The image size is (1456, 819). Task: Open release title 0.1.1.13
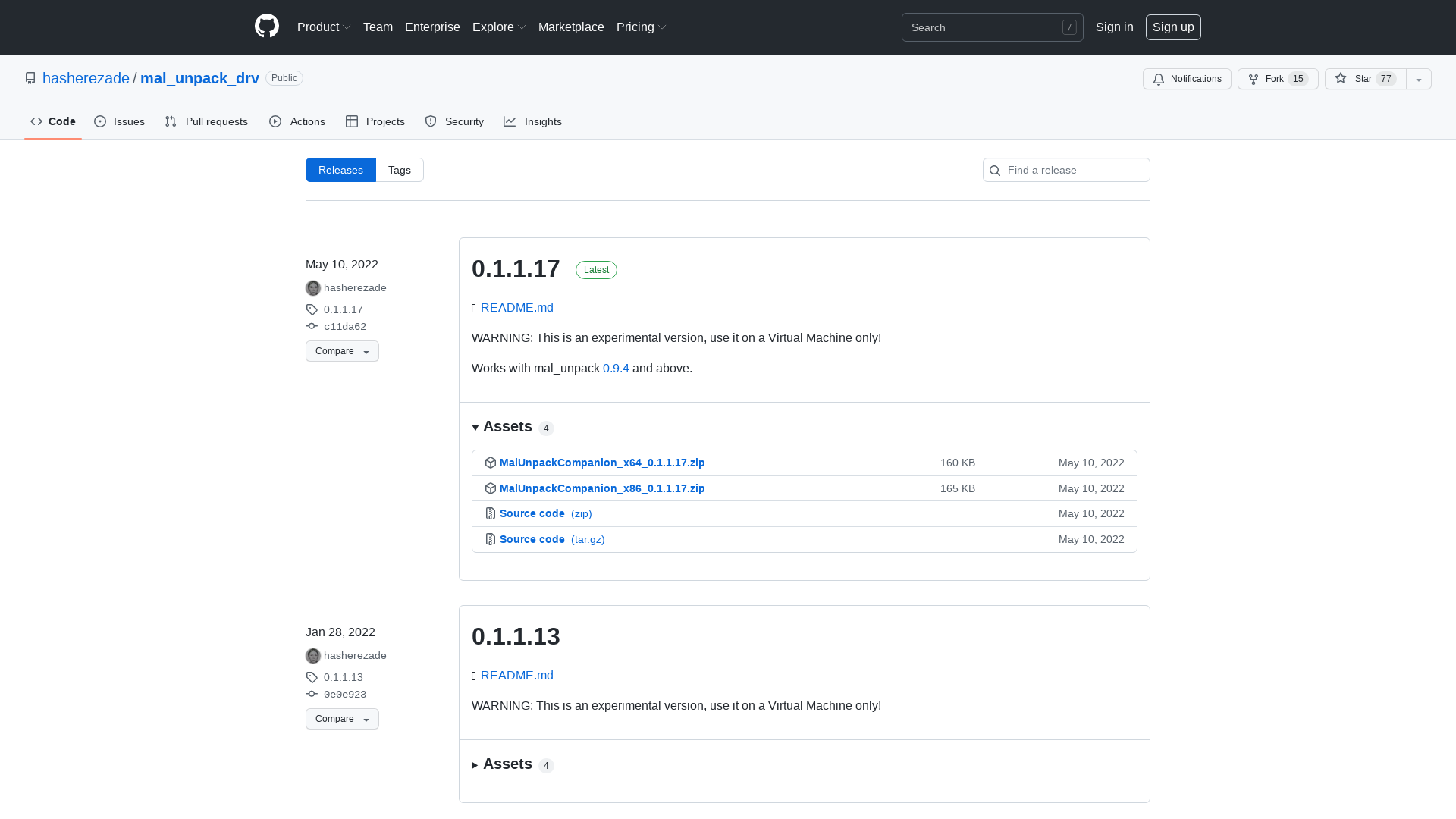coord(516,636)
